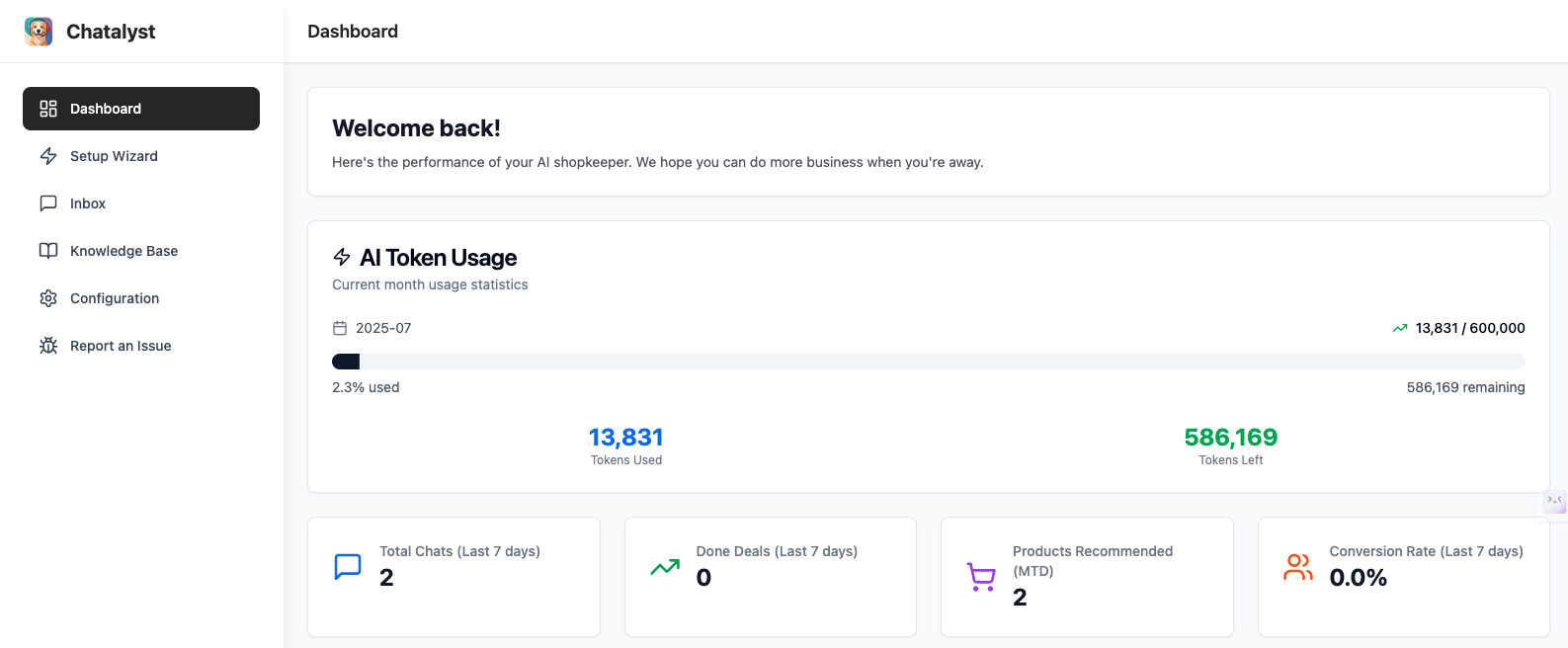Click the purple shopping cart icon
1568x648 pixels.
tap(981, 577)
